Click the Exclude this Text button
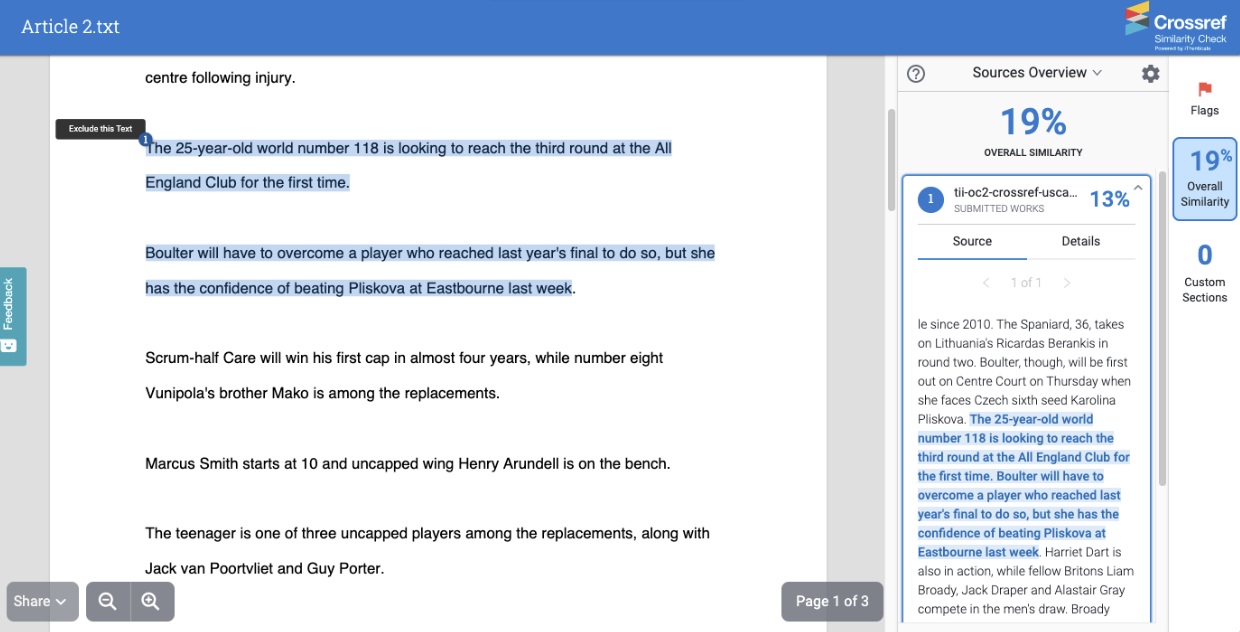The height and width of the screenshot is (632, 1240). click(x=100, y=129)
